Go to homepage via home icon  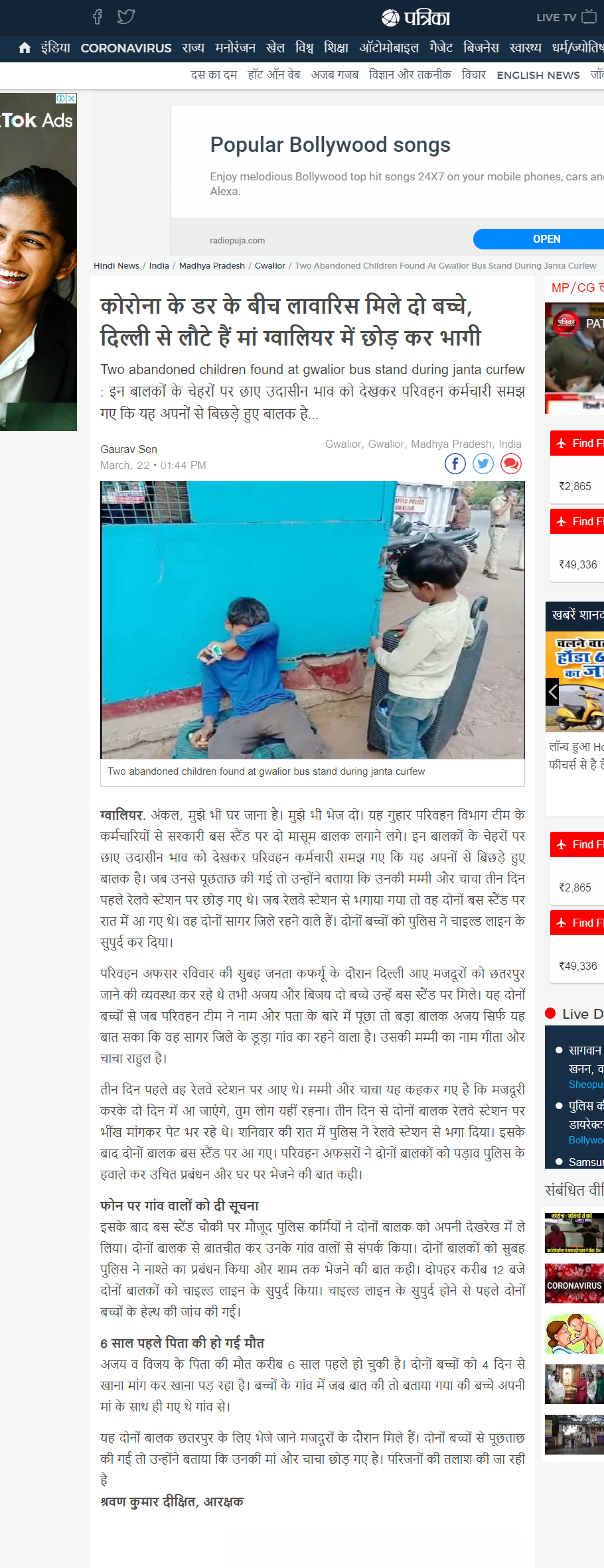coord(25,48)
